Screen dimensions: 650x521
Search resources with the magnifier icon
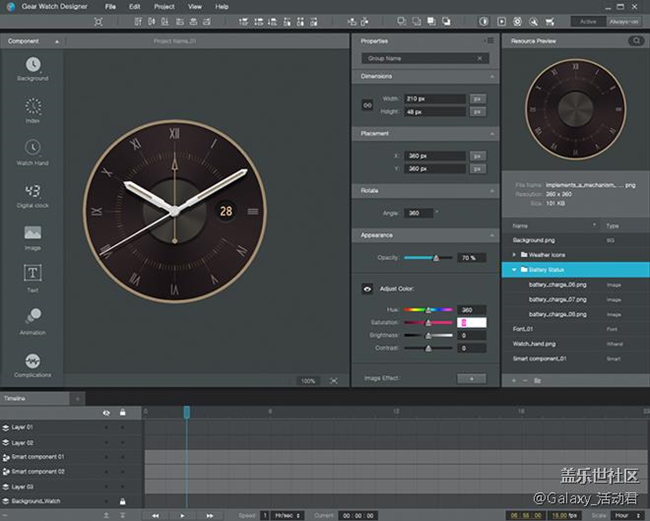tap(635, 41)
